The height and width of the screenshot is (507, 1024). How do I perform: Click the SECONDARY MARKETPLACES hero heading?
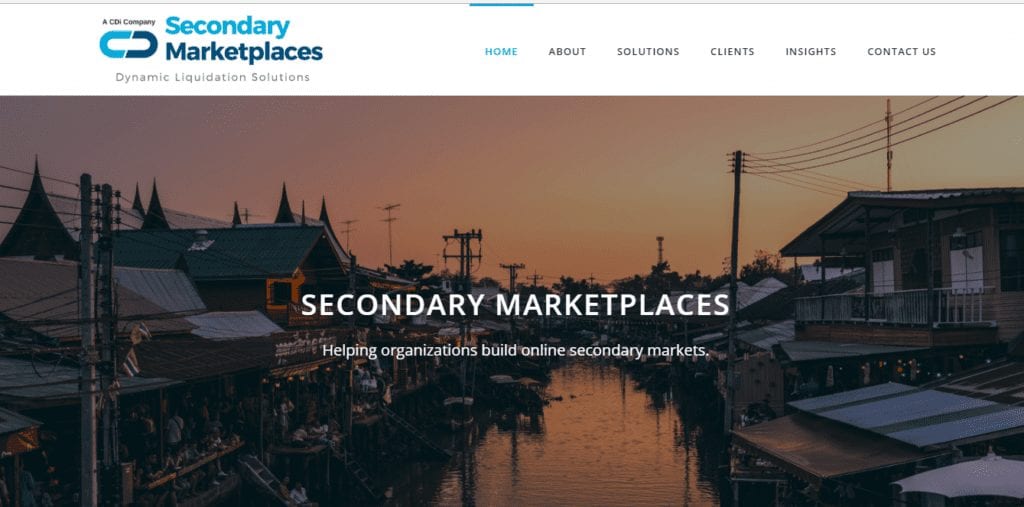coord(515,304)
